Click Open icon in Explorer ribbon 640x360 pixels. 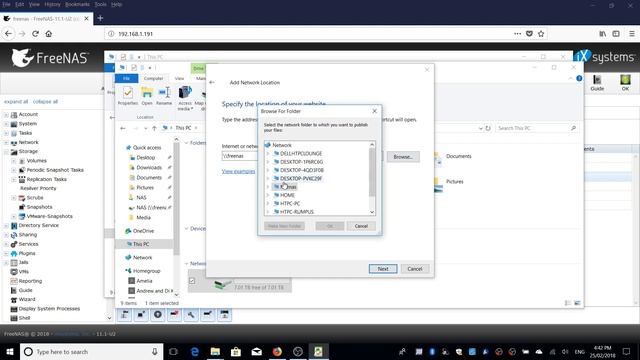147,96
